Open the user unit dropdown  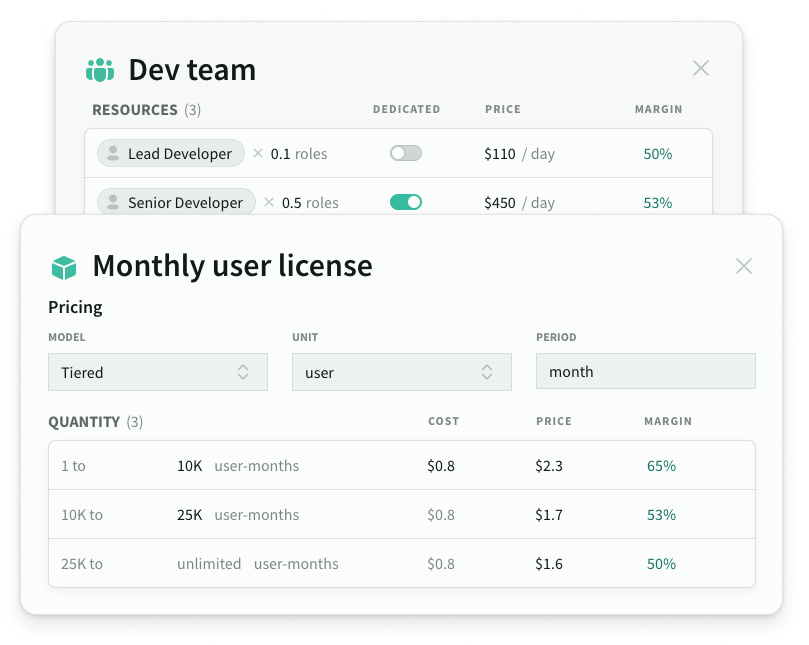(x=401, y=372)
